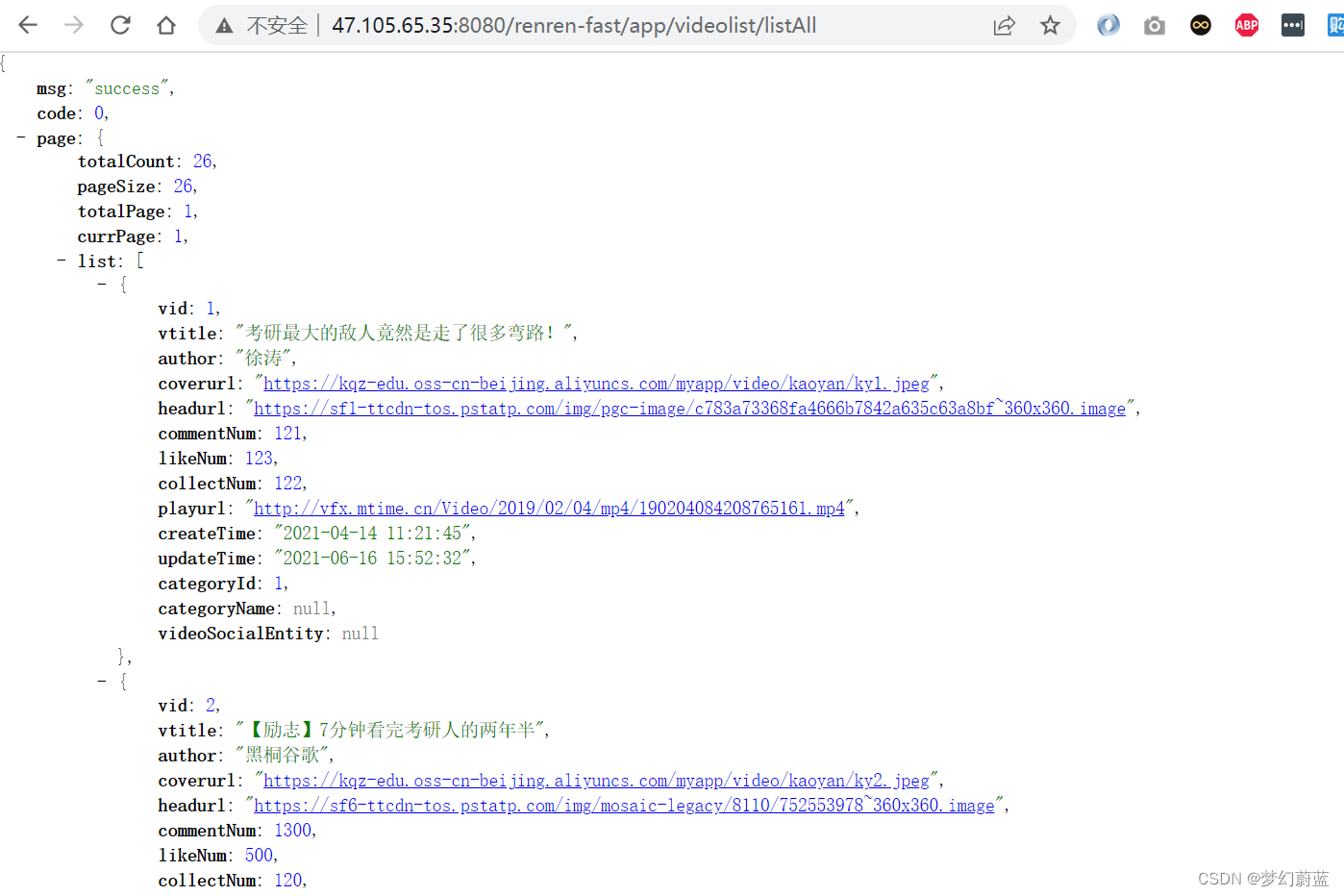Select the likeNum value 123

point(259,459)
